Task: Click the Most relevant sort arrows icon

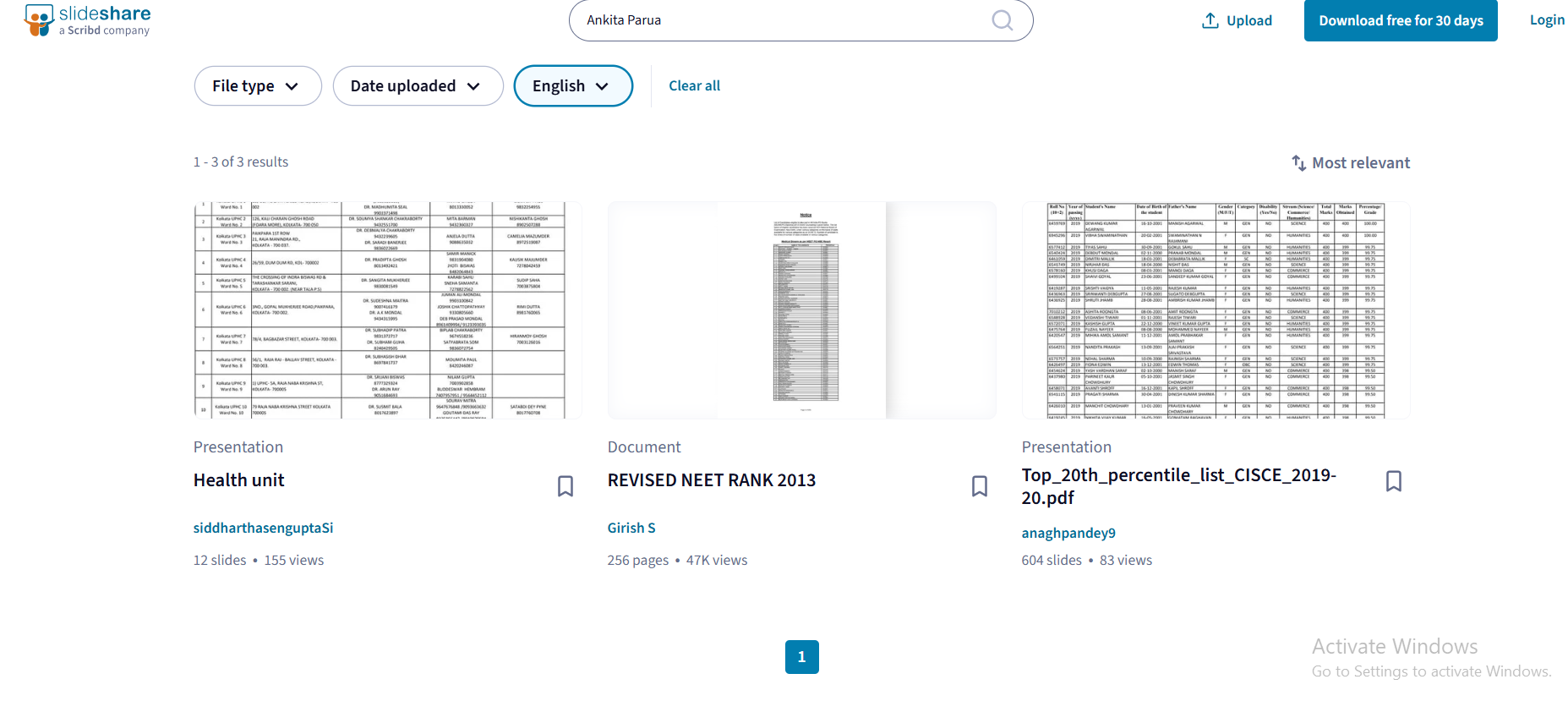Action: click(x=1298, y=162)
